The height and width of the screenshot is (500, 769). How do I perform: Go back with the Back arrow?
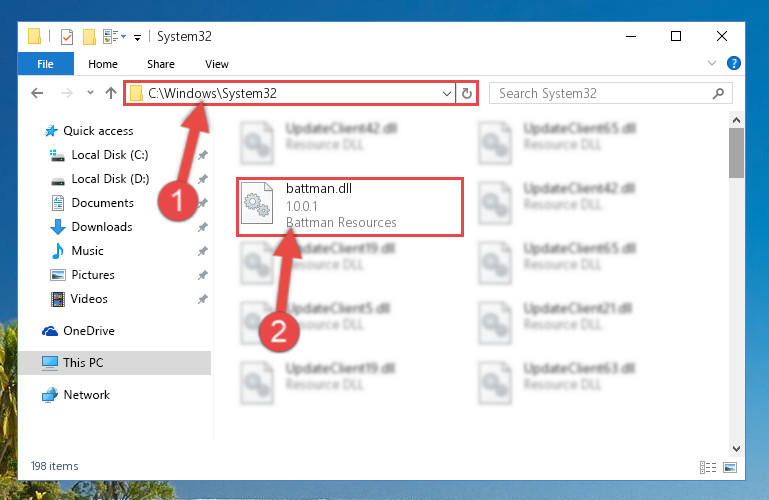tap(37, 93)
